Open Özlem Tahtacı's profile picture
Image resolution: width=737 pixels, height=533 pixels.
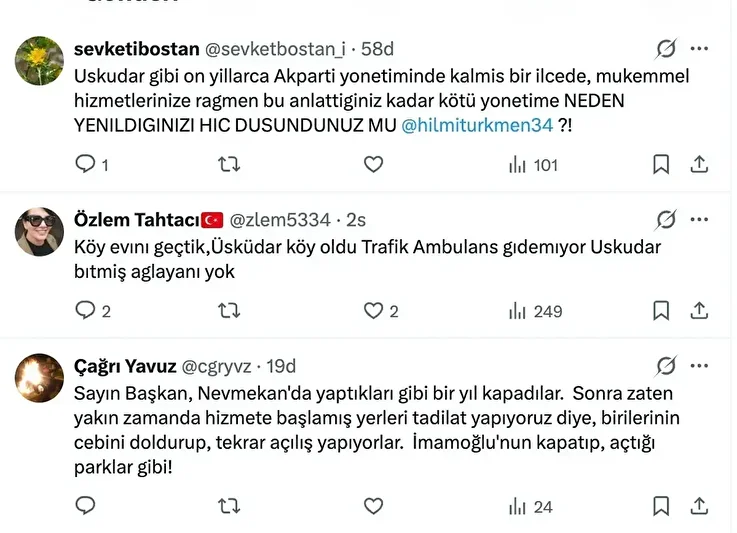pyautogui.click(x=39, y=231)
